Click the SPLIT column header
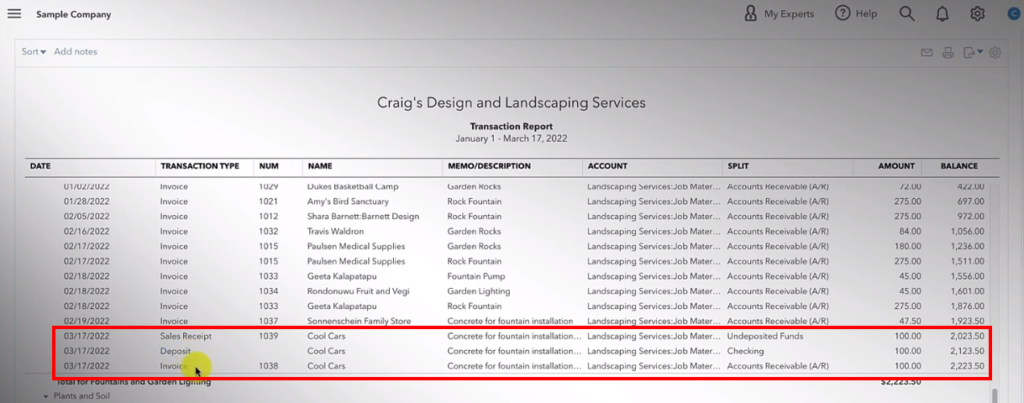This screenshot has height=403, width=1024. 739,167
